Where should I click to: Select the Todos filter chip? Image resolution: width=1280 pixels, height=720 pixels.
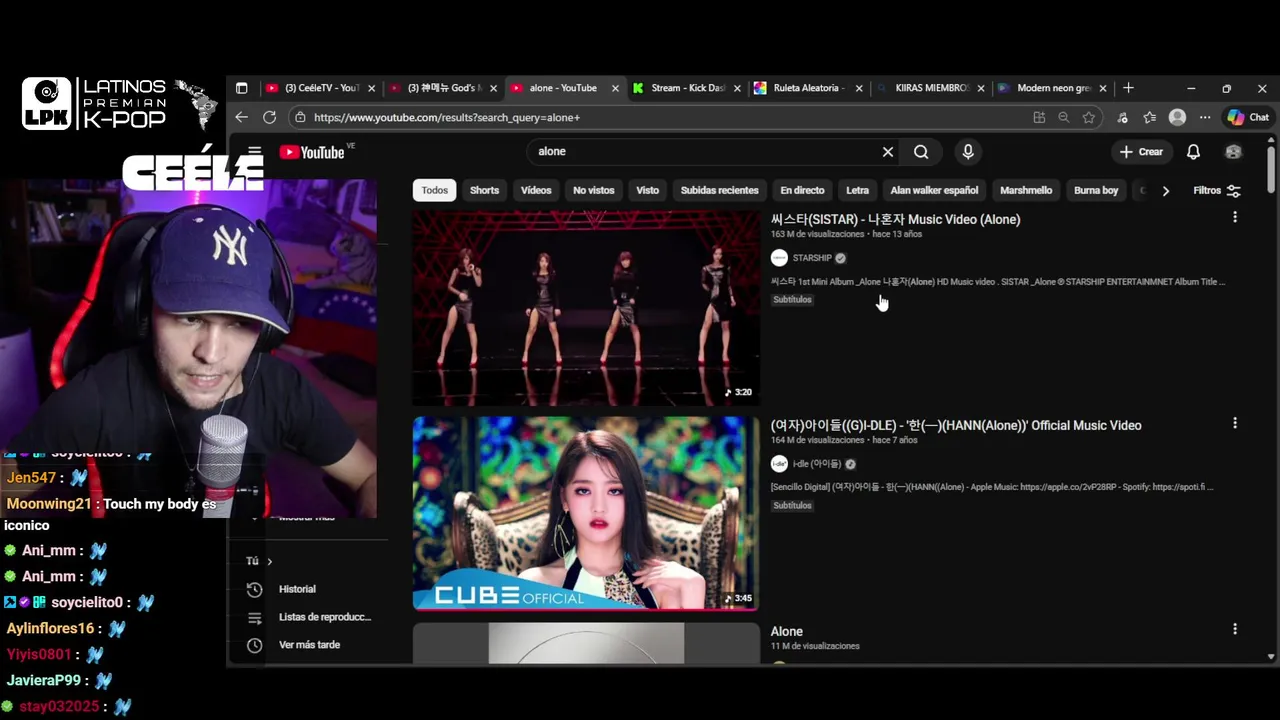coord(435,190)
